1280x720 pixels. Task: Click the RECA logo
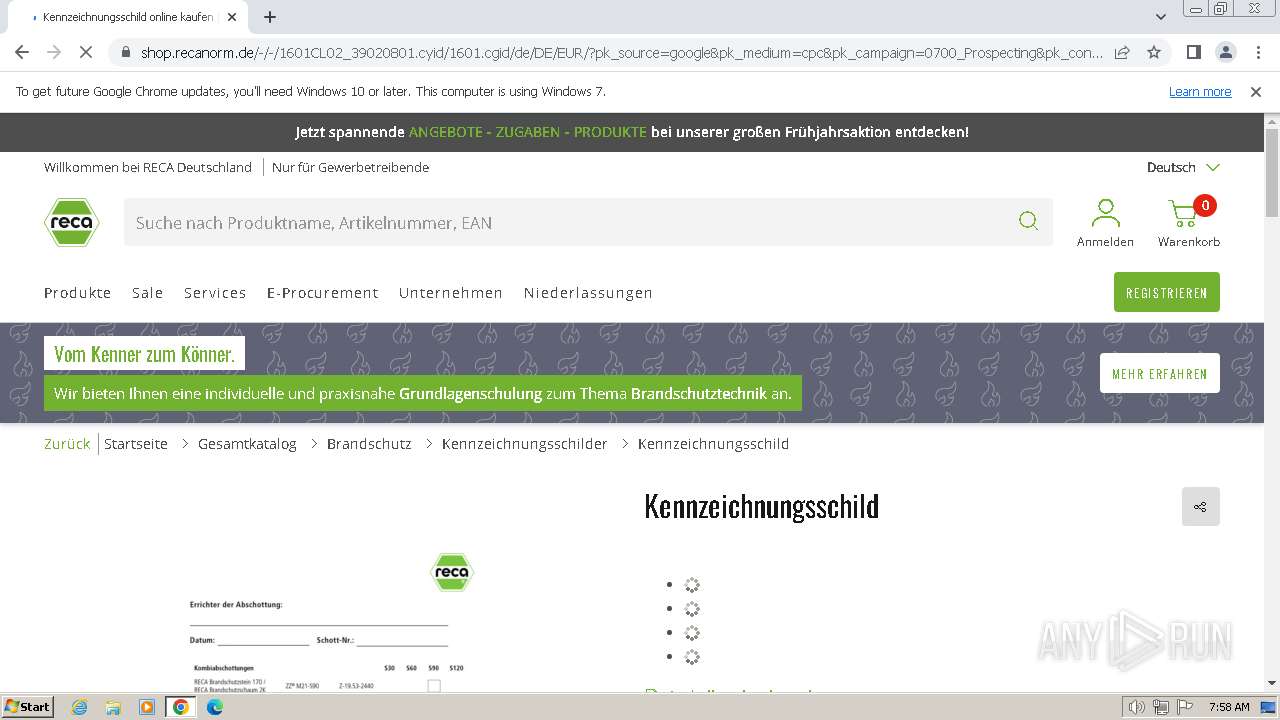tap(72, 222)
